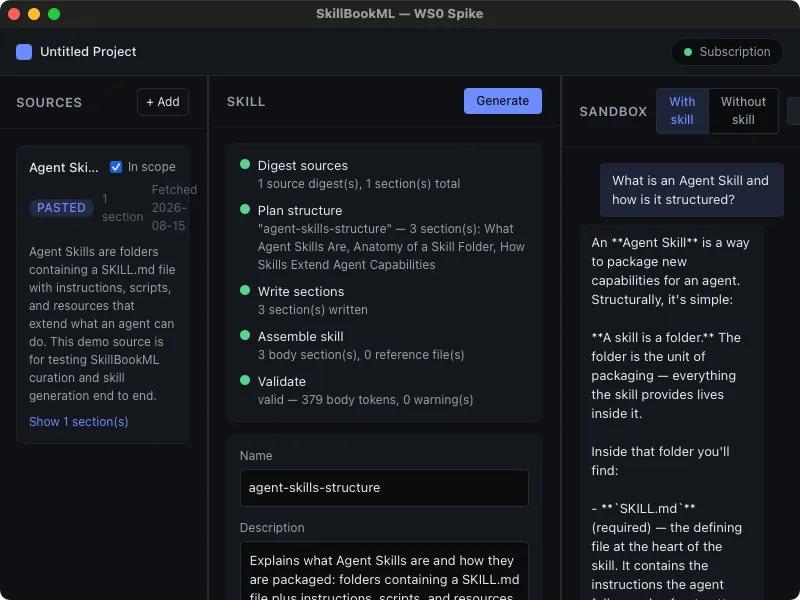Image resolution: width=800 pixels, height=600 pixels.
Task: Click the Name field label
Action: [256, 456]
